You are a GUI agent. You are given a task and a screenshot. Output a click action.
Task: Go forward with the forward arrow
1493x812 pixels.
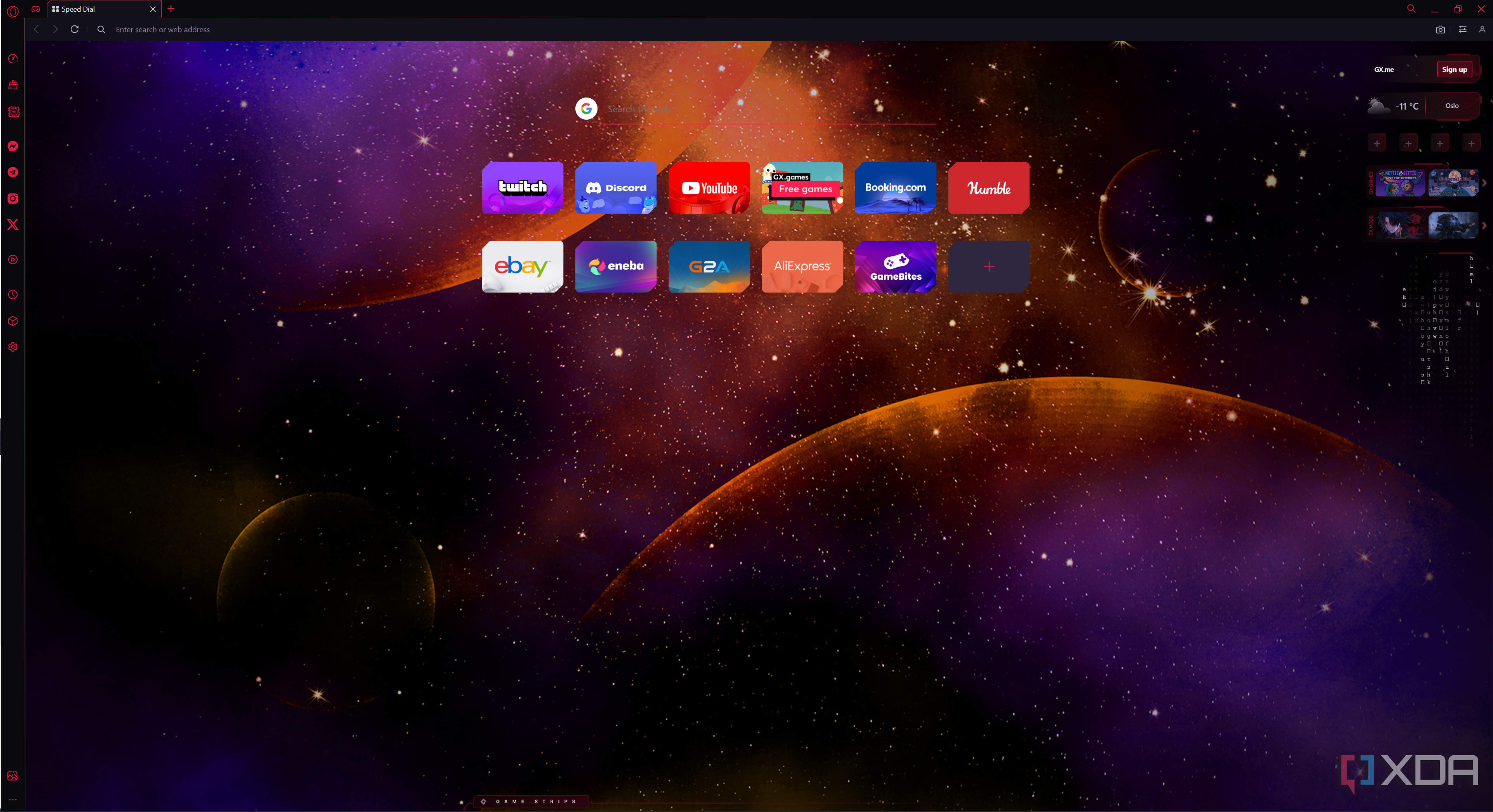(x=55, y=29)
